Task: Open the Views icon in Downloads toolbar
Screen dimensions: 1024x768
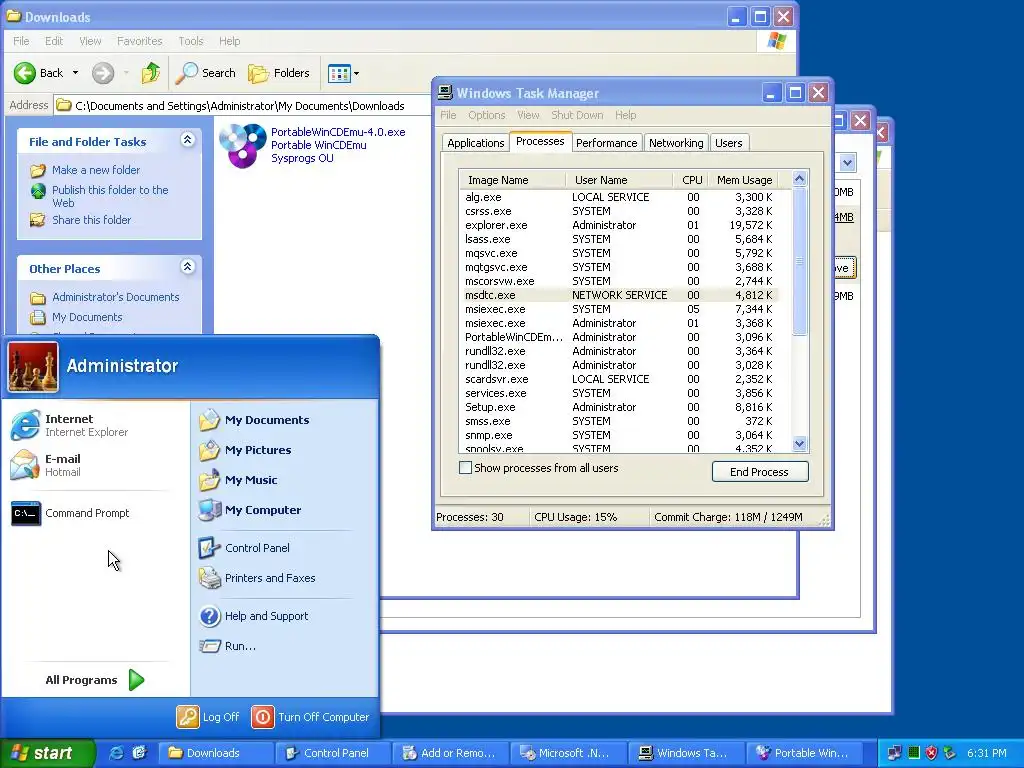Action: (340, 73)
